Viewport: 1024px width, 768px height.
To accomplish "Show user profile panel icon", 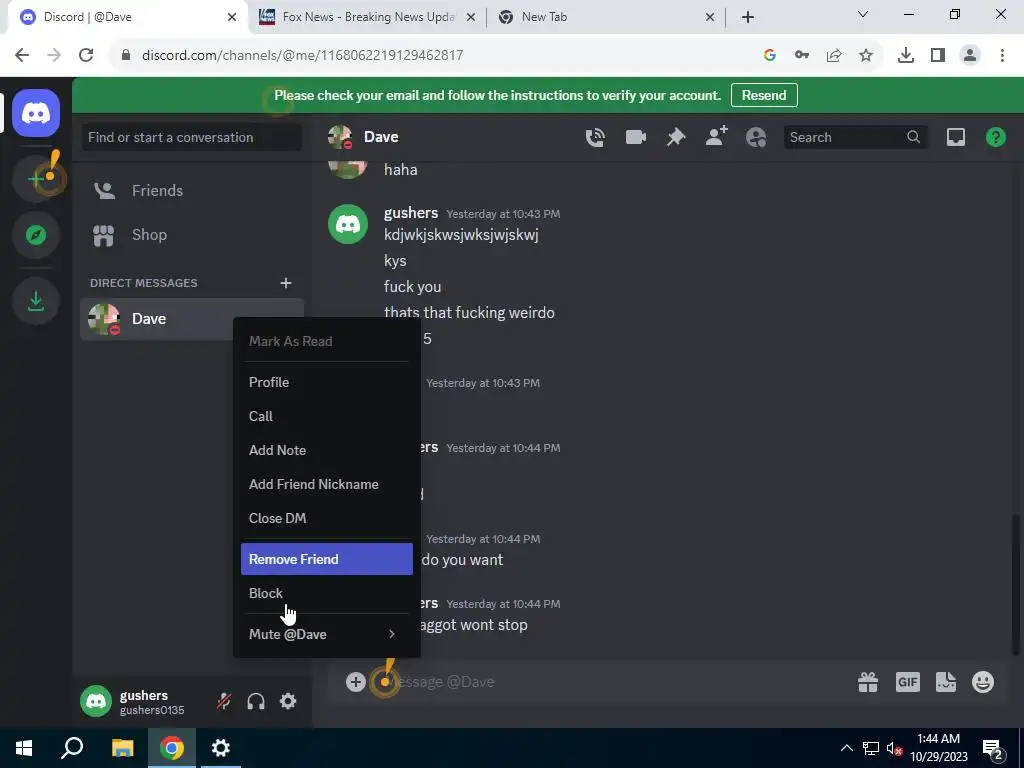I will [756, 137].
